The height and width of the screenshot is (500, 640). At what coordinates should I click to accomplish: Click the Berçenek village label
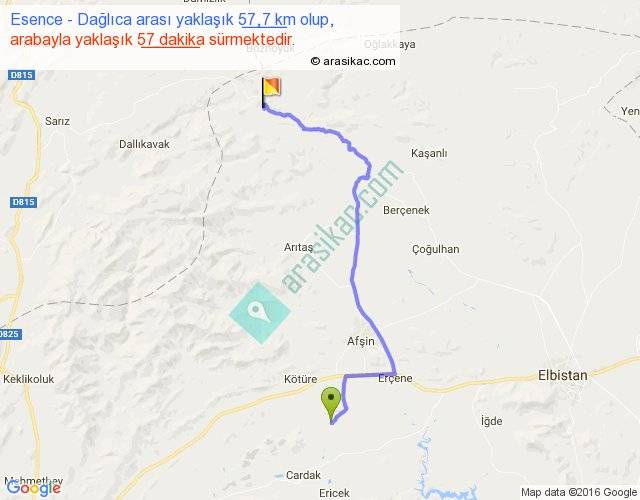[x=406, y=210]
